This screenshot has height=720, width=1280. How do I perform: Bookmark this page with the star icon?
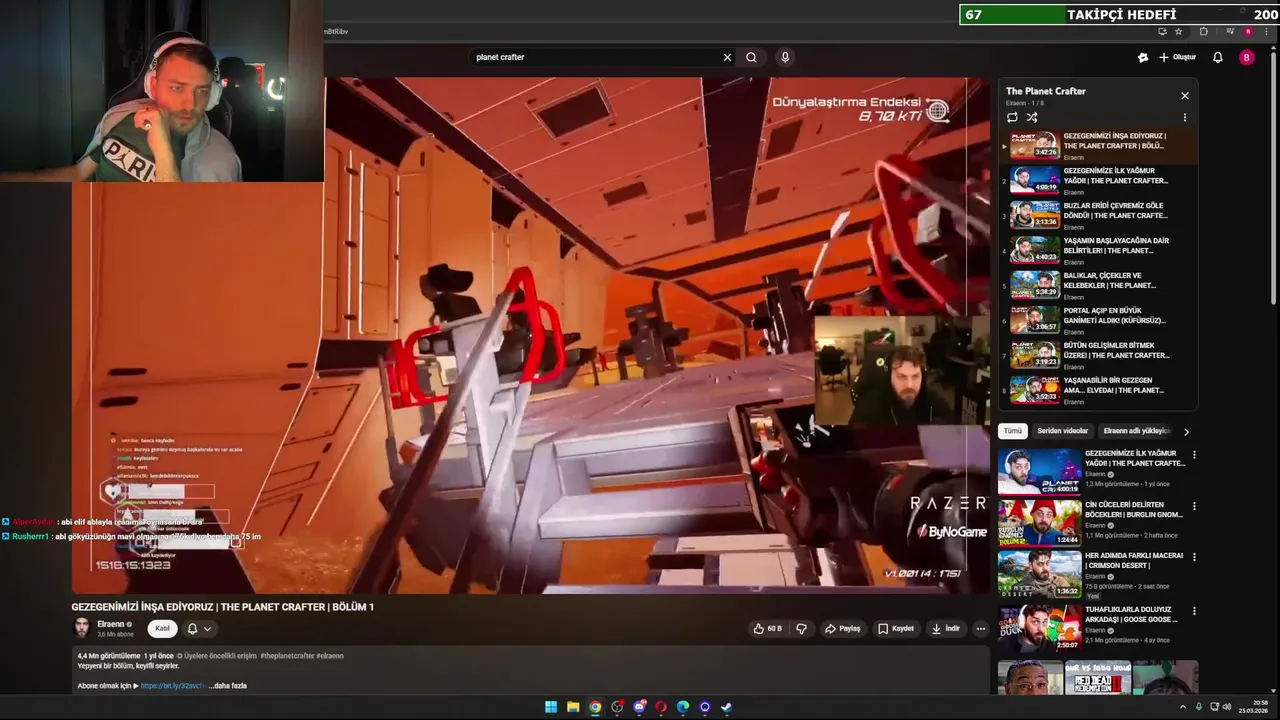click(1179, 32)
